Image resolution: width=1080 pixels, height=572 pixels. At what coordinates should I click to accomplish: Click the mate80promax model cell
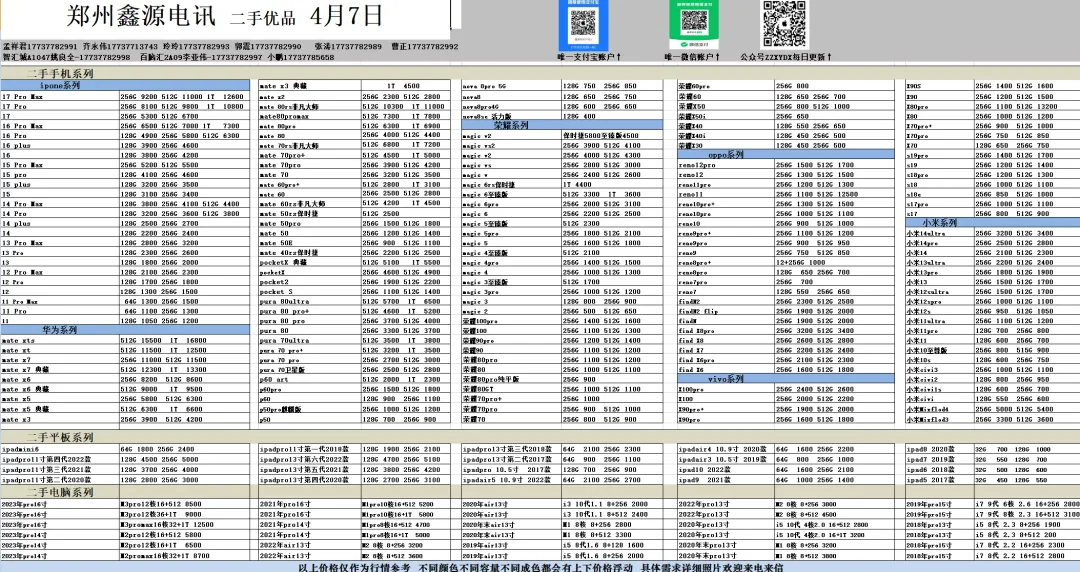310,116
